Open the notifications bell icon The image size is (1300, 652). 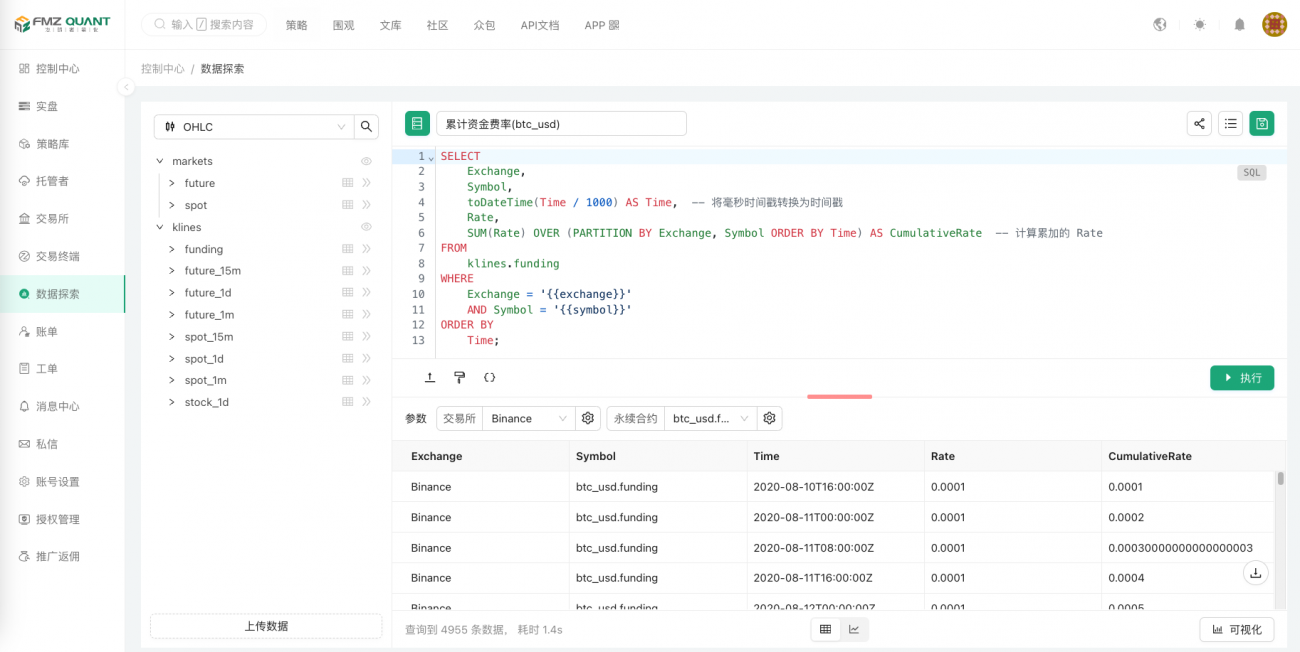(x=1239, y=25)
